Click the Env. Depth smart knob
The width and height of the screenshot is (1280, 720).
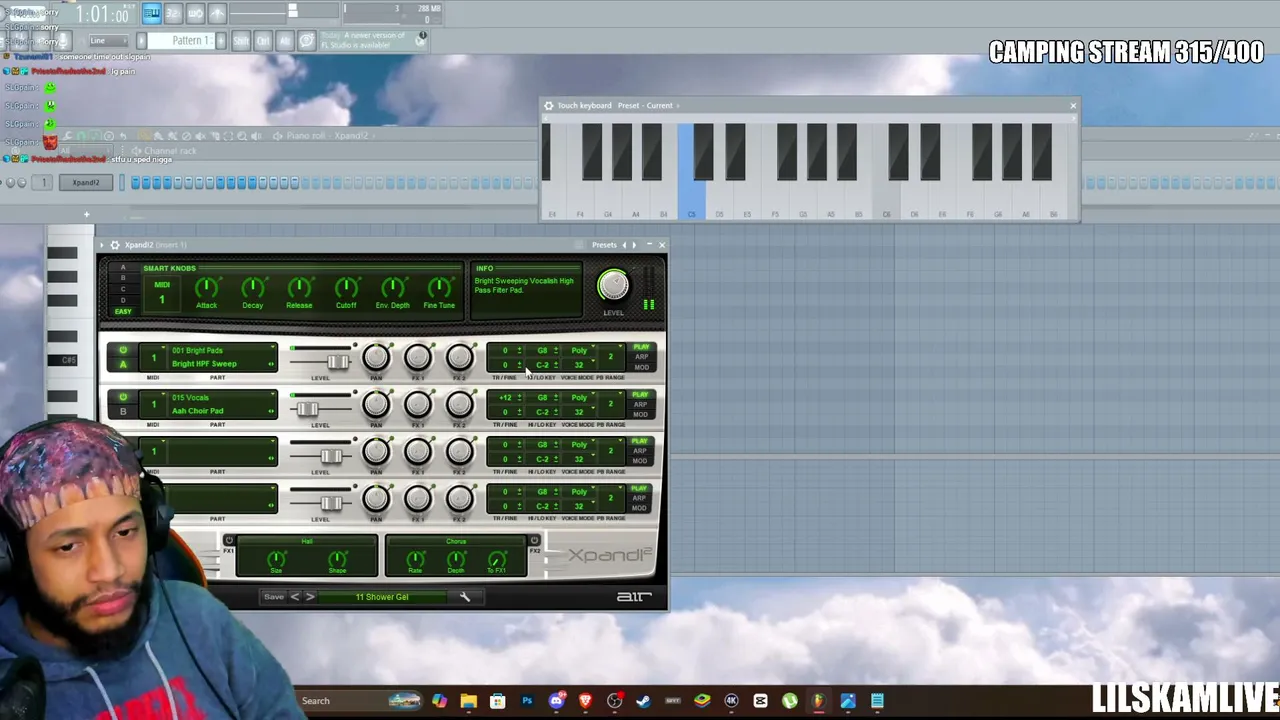coord(392,288)
